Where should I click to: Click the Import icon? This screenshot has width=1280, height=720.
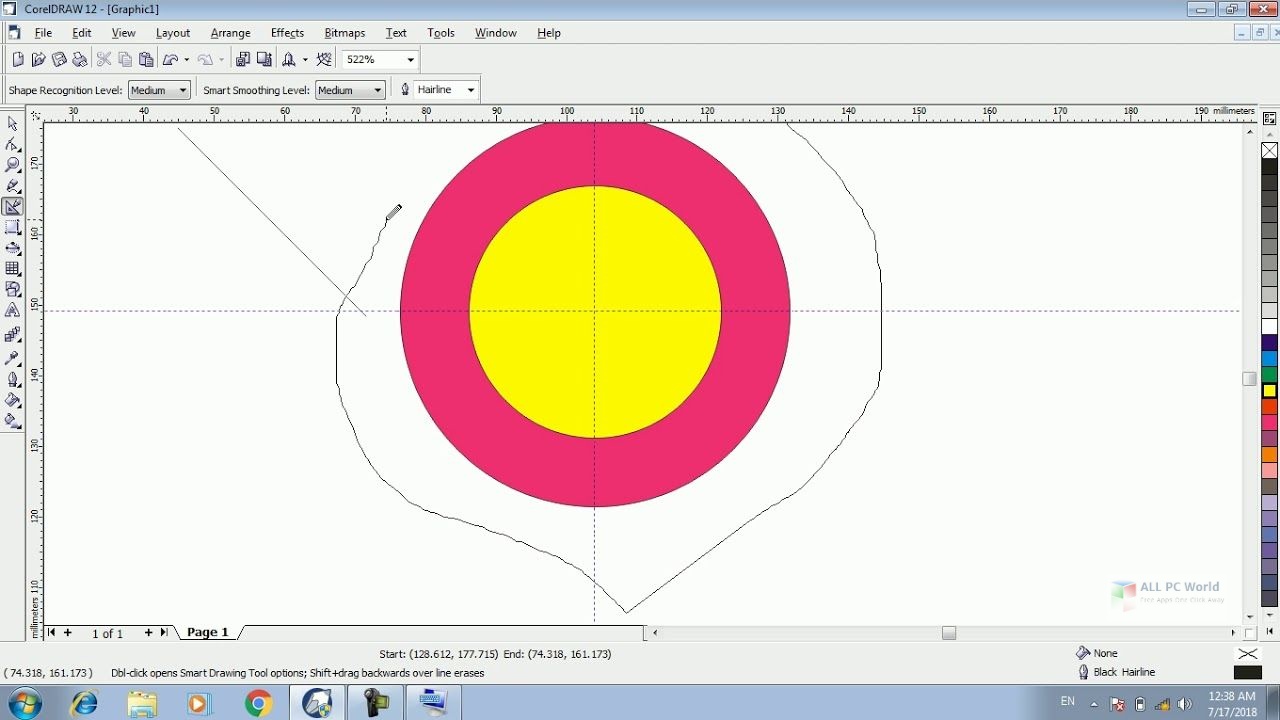(243, 60)
